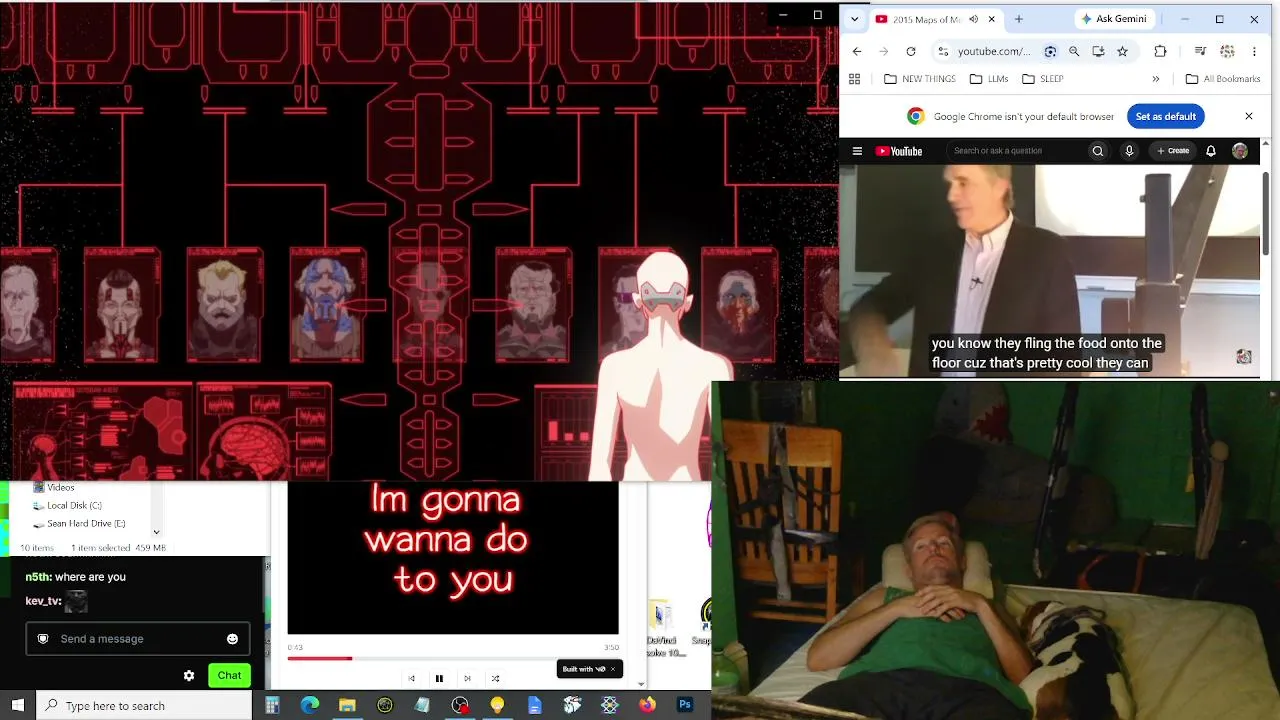The height and width of the screenshot is (720, 1280).
Task: Focus the YouTube search box
Action: pos(1018,151)
